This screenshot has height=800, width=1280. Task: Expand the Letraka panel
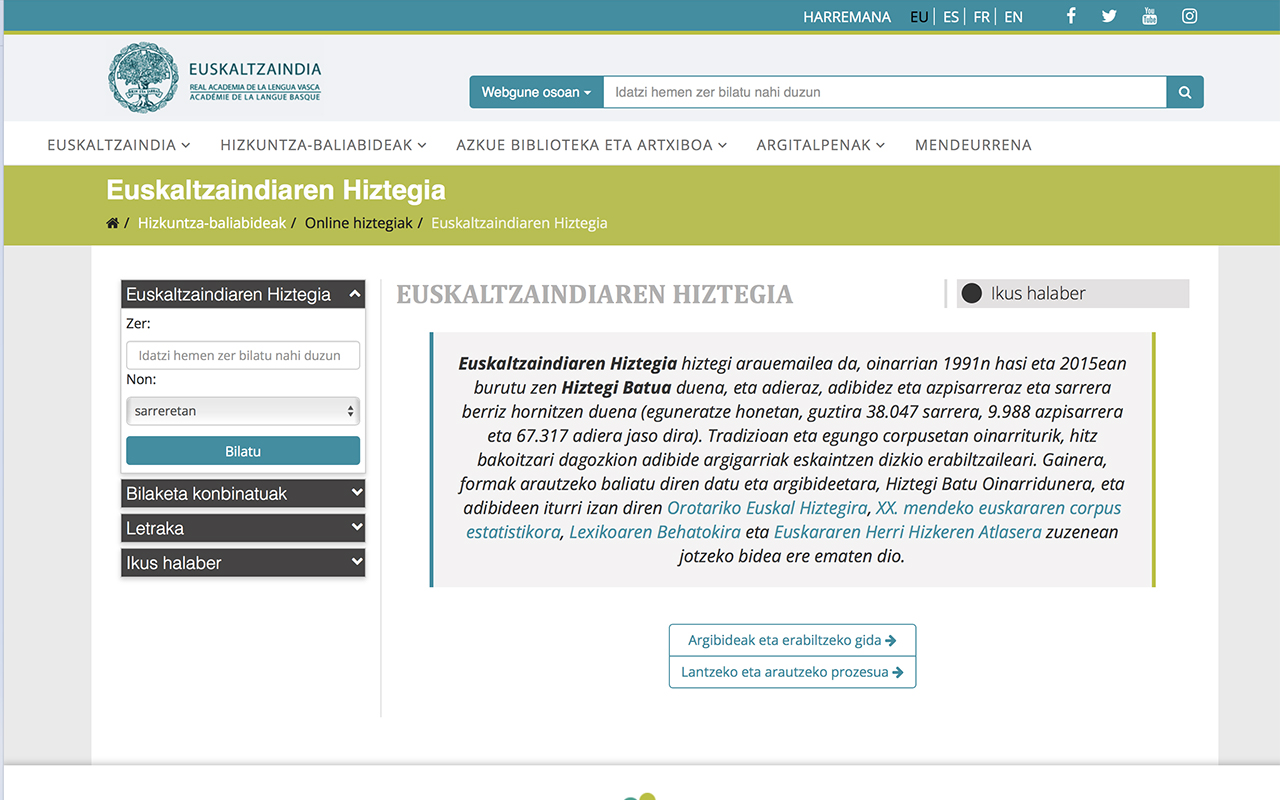243,528
